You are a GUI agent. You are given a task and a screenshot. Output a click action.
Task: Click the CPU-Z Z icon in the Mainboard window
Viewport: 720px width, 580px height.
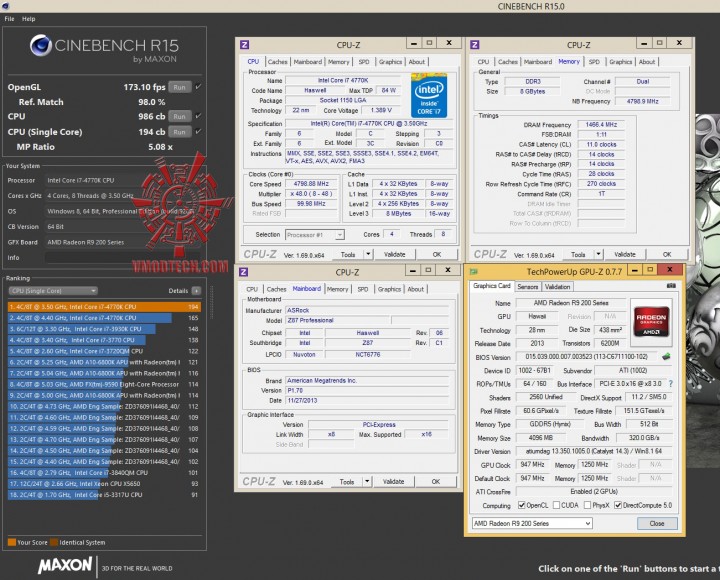click(x=243, y=272)
